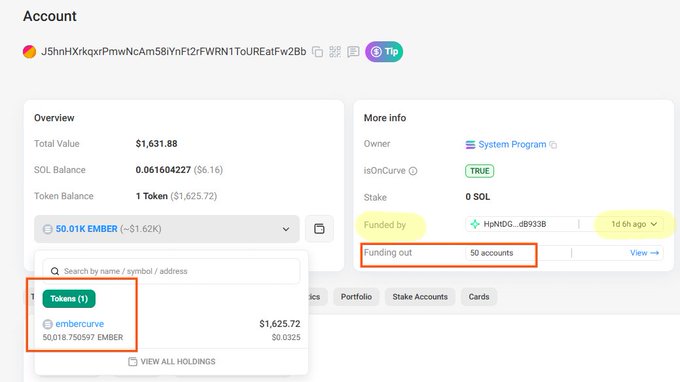Copy the account address
Image resolution: width=680 pixels, height=382 pixels.
(x=317, y=52)
